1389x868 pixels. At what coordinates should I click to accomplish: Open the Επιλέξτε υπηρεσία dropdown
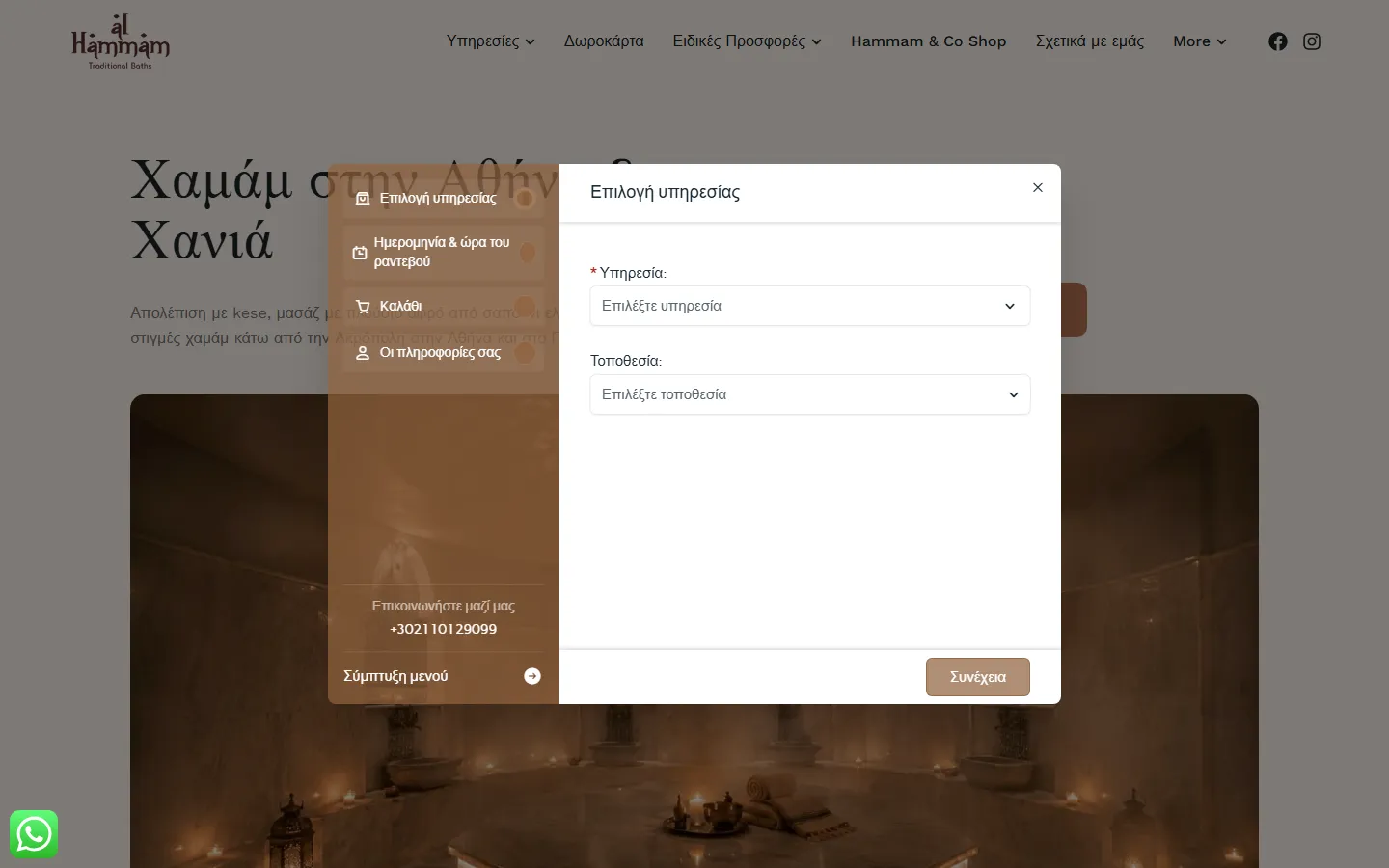pos(810,306)
